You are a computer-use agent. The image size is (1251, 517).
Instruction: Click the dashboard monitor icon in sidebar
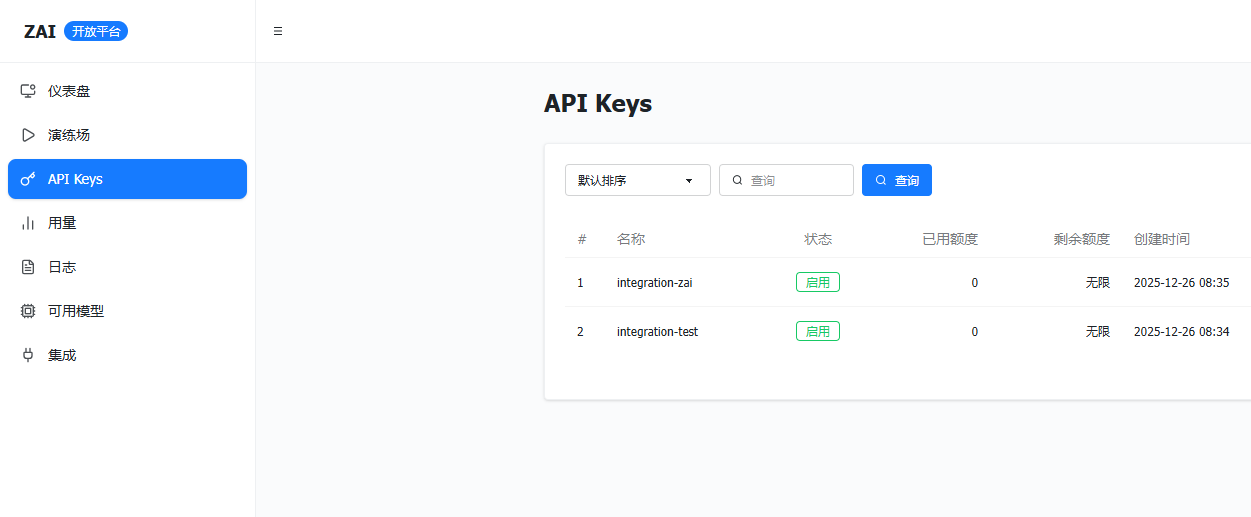(28, 91)
